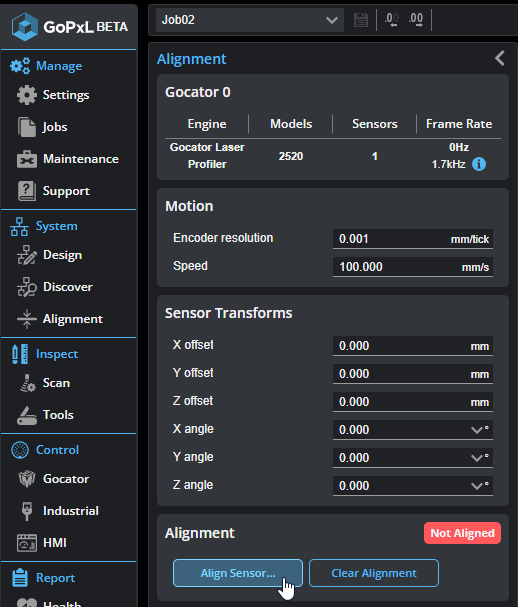Collapse the Alignment panel with chevron
The width and height of the screenshot is (518, 607).
(x=500, y=58)
